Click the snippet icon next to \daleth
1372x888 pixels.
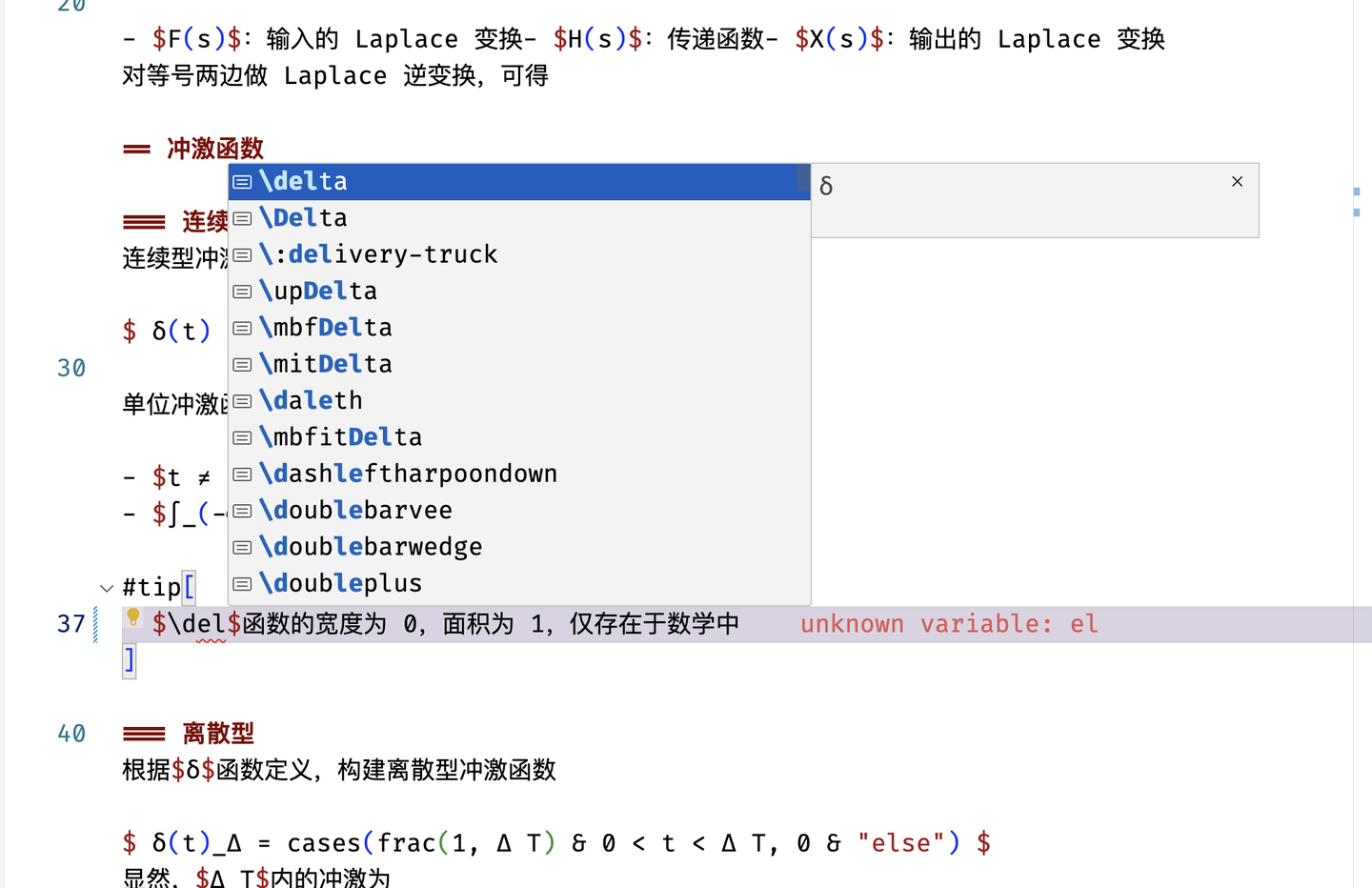click(241, 401)
